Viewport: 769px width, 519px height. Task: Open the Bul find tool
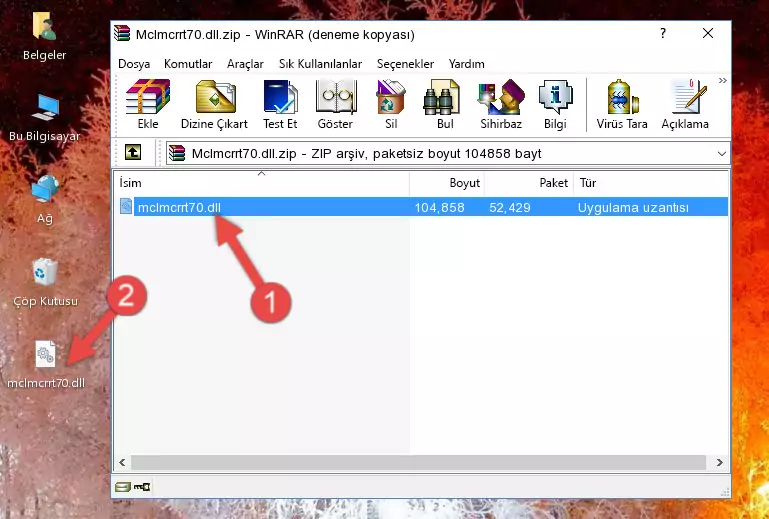pyautogui.click(x=445, y=104)
